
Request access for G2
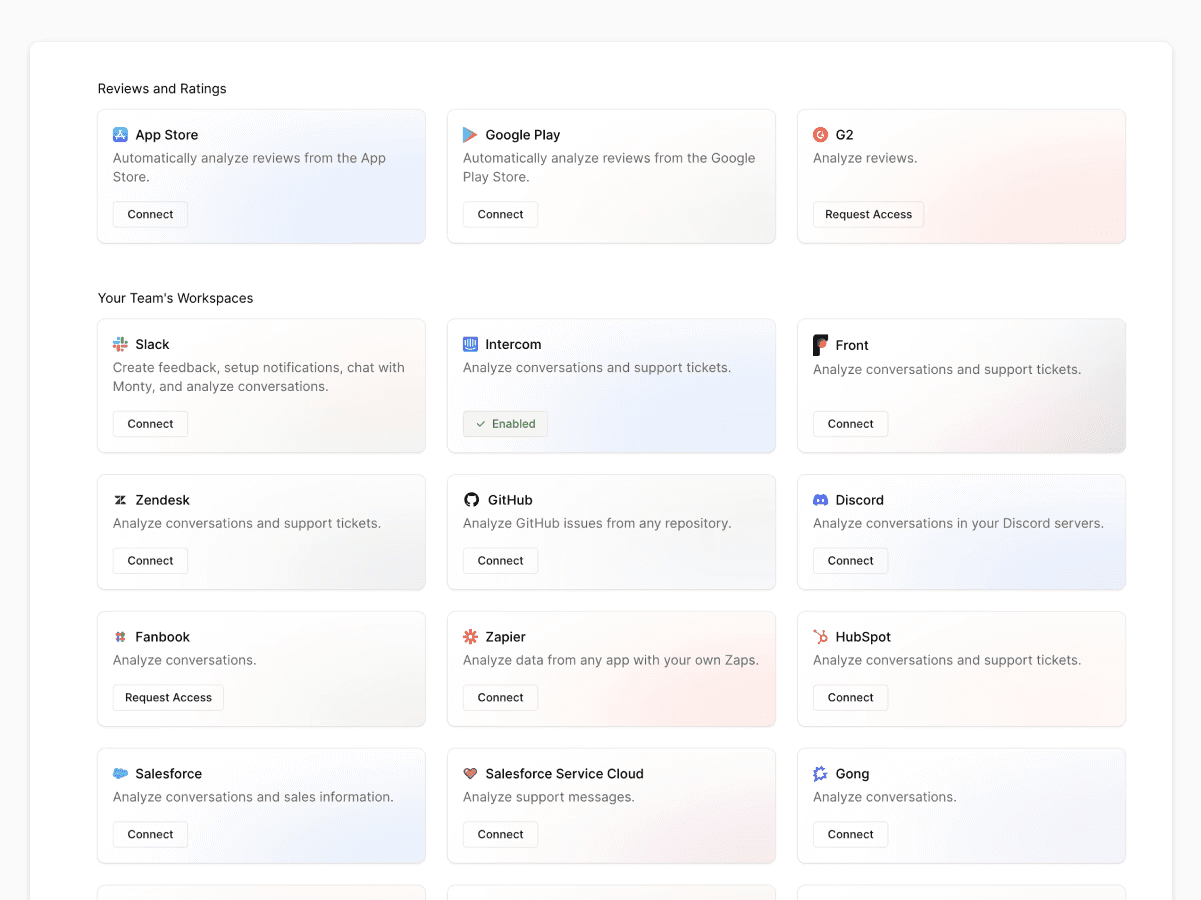pyautogui.click(x=868, y=215)
